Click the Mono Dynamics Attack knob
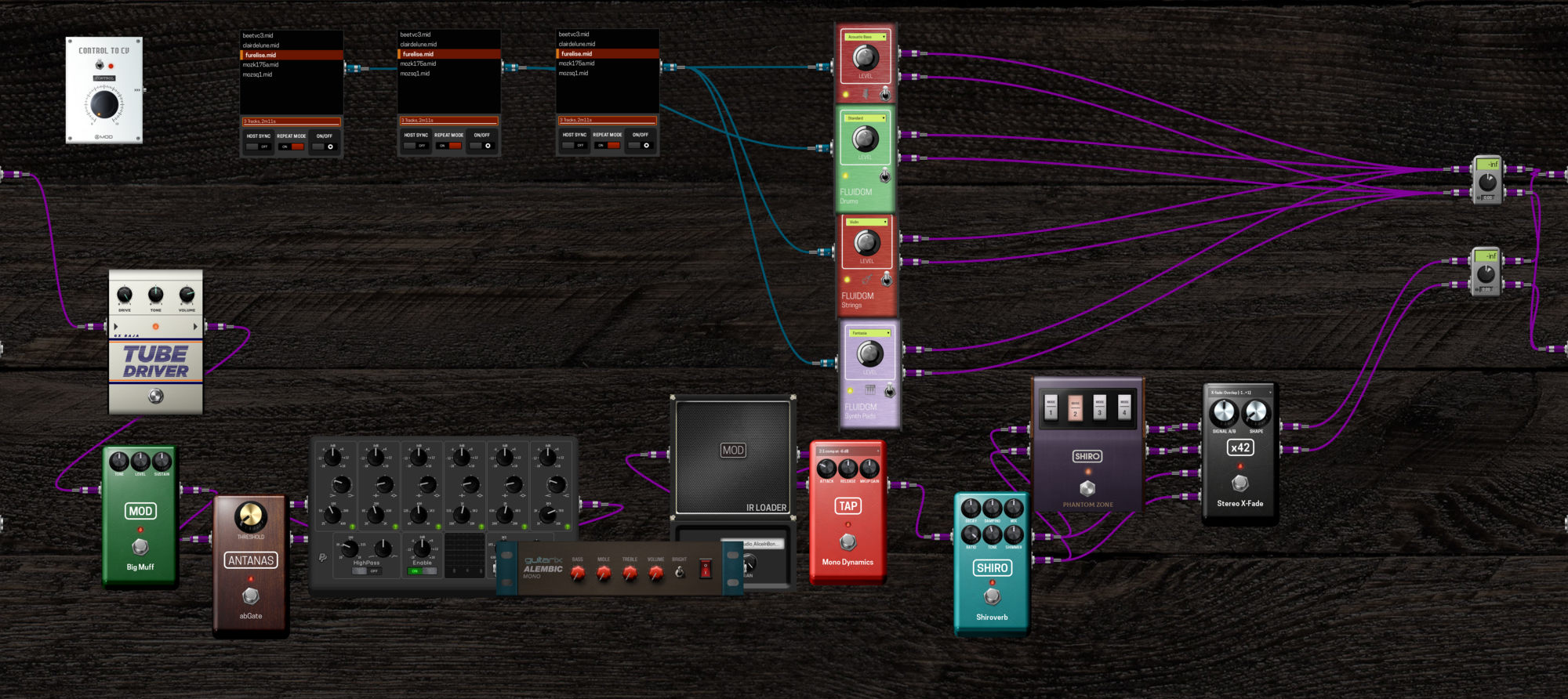This screenshot has height=699, width=1568. [826, 469]
